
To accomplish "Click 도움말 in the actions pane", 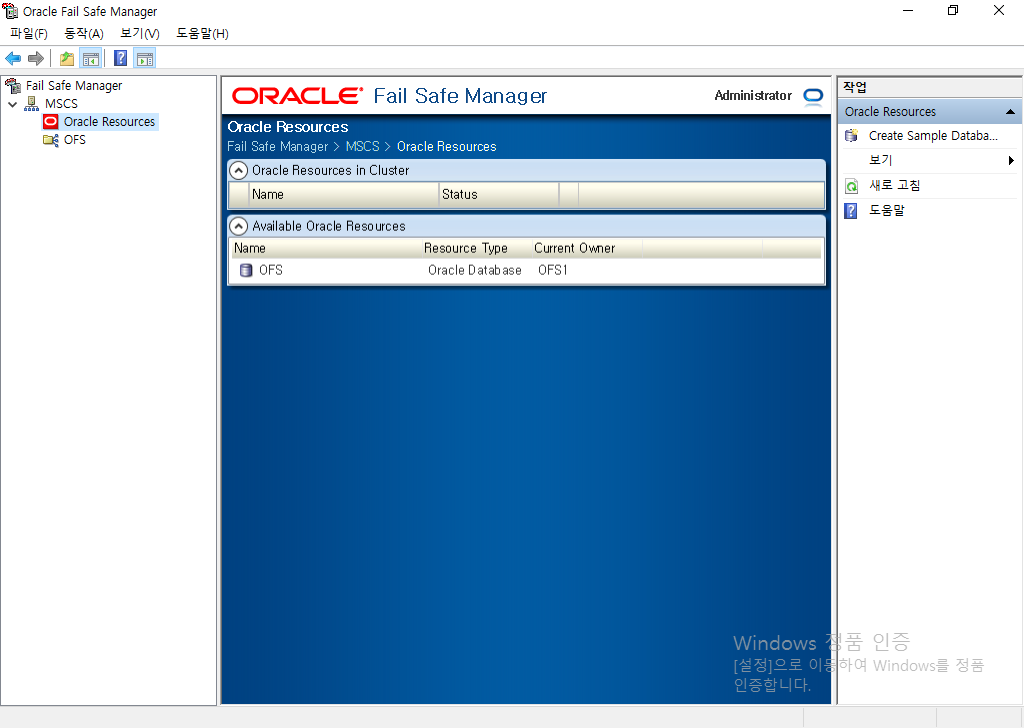I will point(886,210).
